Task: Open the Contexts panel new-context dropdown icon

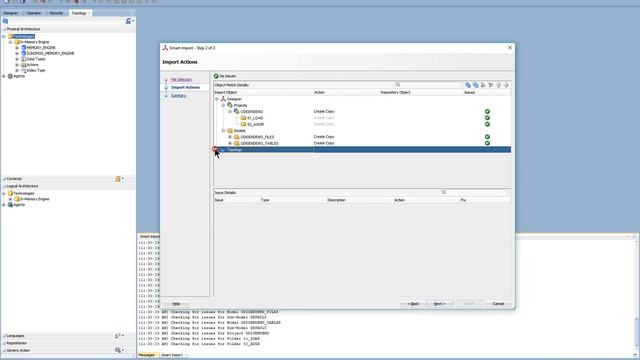Action: coord(119,179)
